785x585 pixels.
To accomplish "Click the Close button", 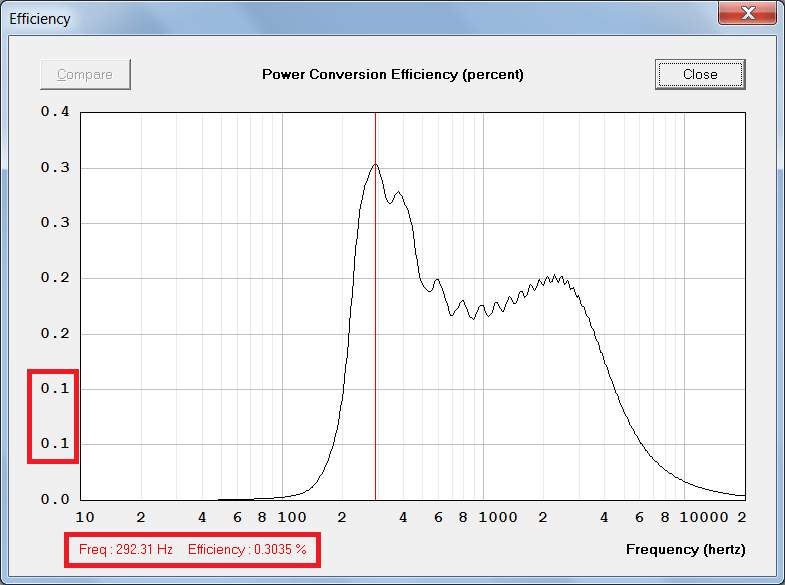I will pyautogui.click(x=700, y=74).
